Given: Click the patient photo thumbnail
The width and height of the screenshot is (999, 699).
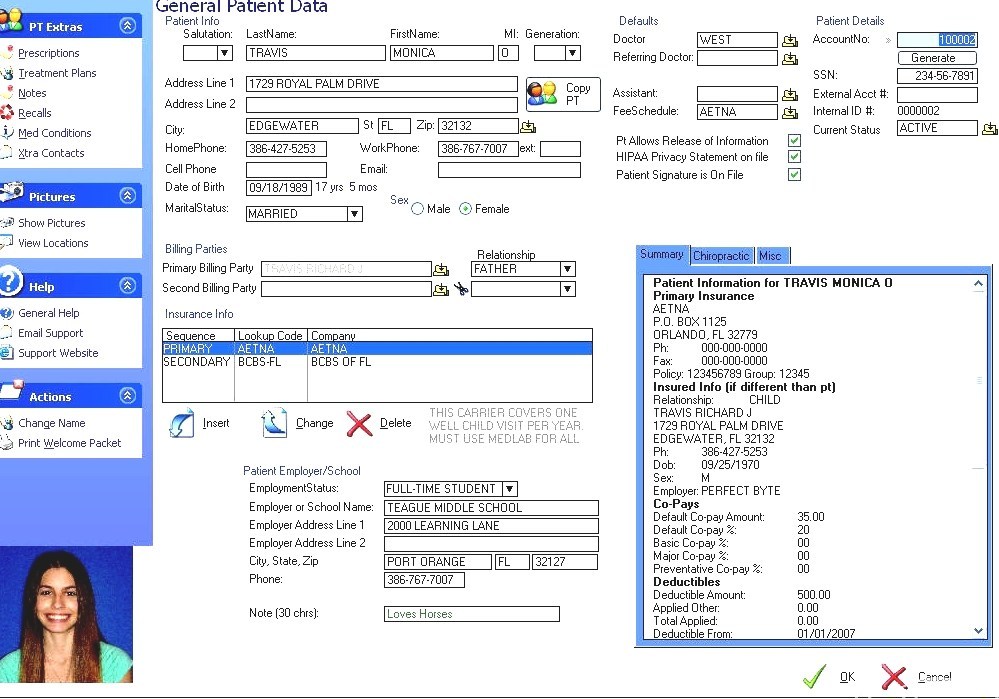Looking at the screenshot, I should pos(66,615).
